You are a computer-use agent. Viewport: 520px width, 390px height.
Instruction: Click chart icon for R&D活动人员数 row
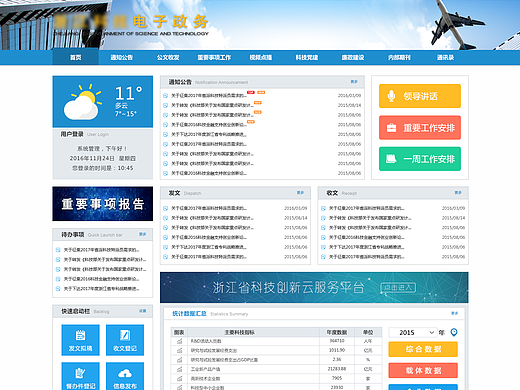pyautogui.click(x=179, y=341)
